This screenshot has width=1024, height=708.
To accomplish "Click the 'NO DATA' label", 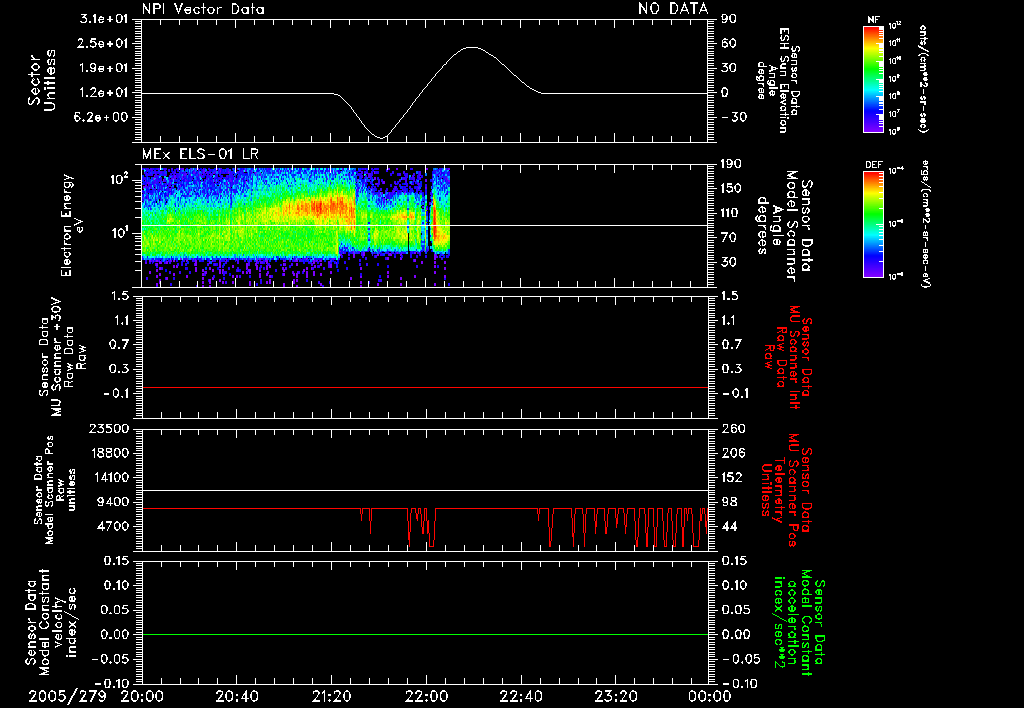I will coord(673,8).
